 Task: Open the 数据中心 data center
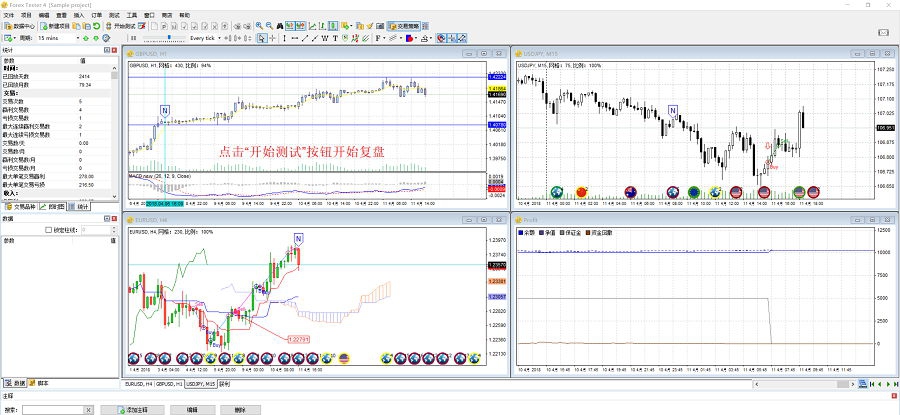click(18, 26)
